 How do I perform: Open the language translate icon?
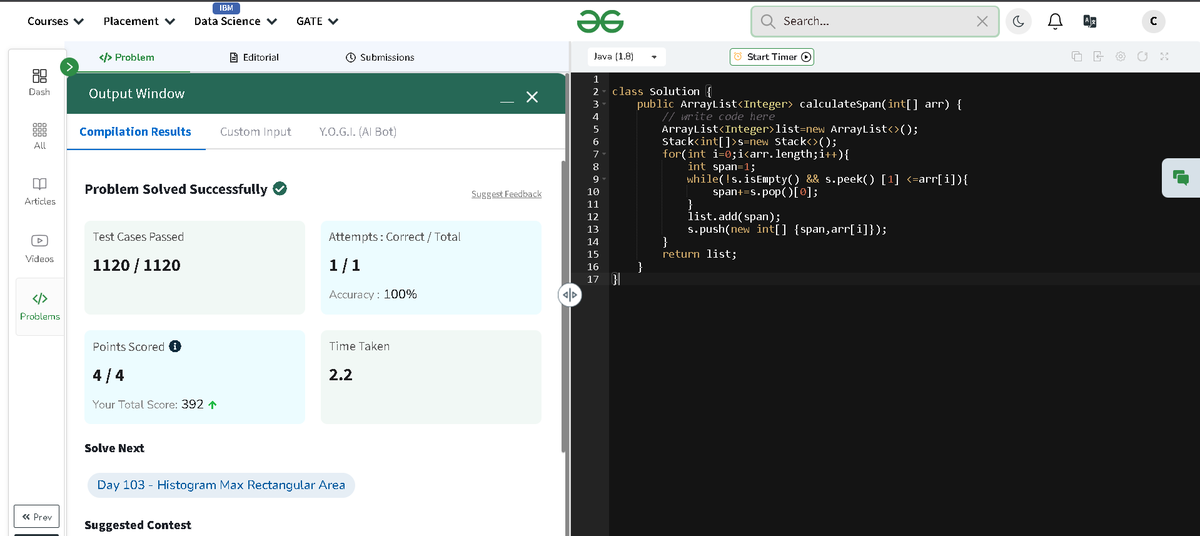click(1090, 21)
